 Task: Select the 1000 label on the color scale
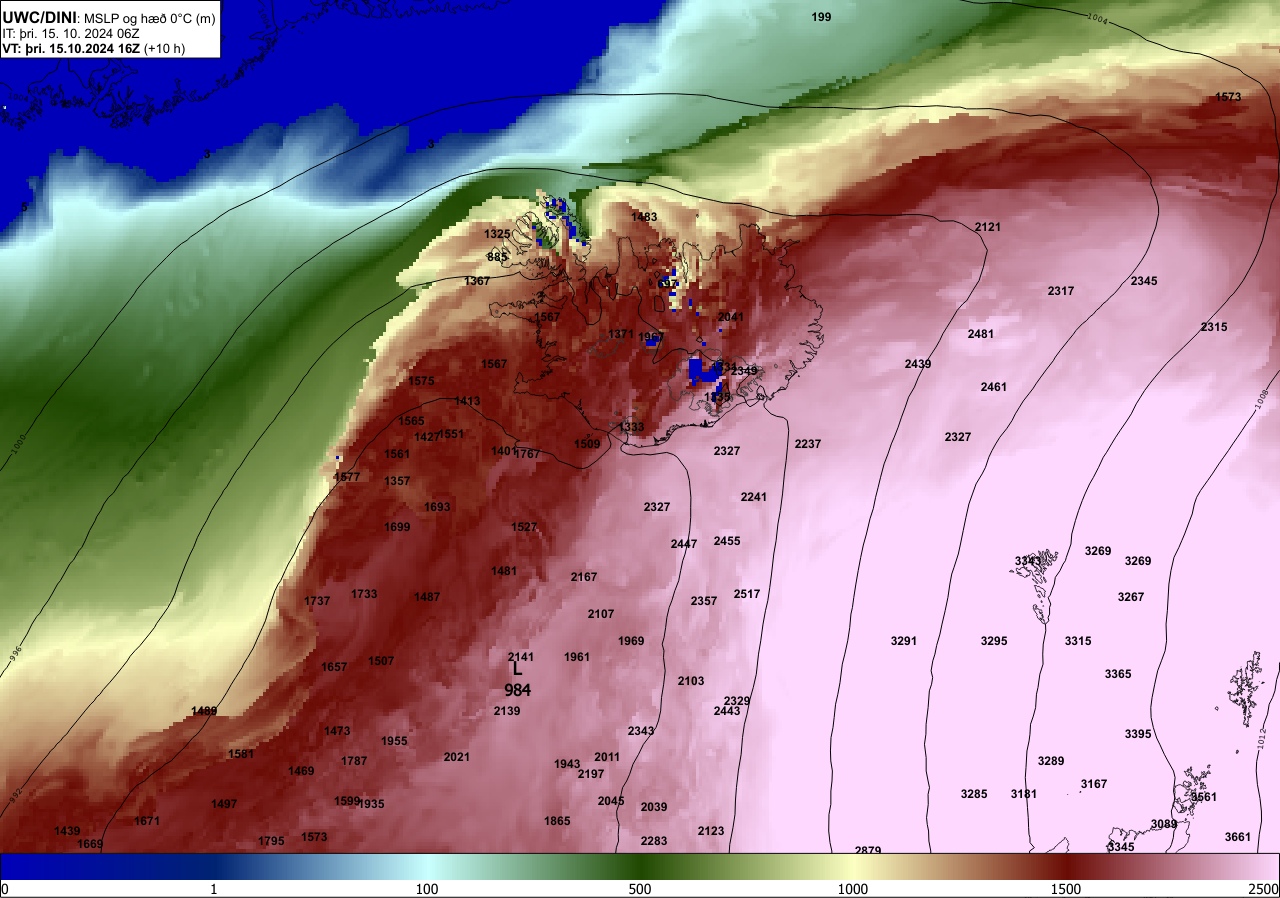pyautogui.click(x=852, y=889)
